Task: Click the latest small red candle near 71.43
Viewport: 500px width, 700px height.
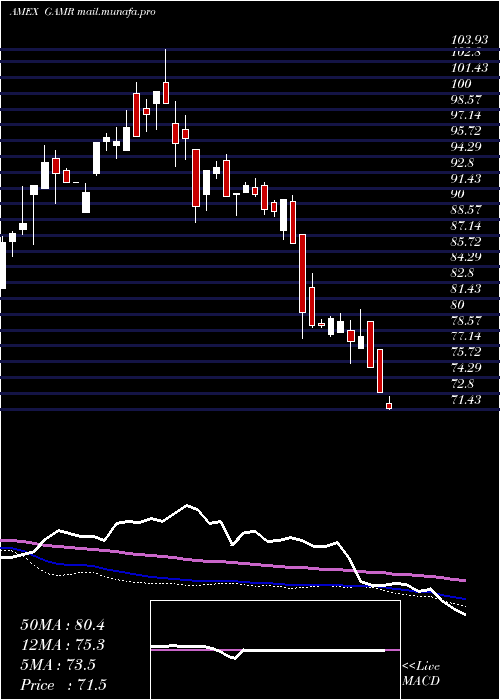Action: point(389,404)
